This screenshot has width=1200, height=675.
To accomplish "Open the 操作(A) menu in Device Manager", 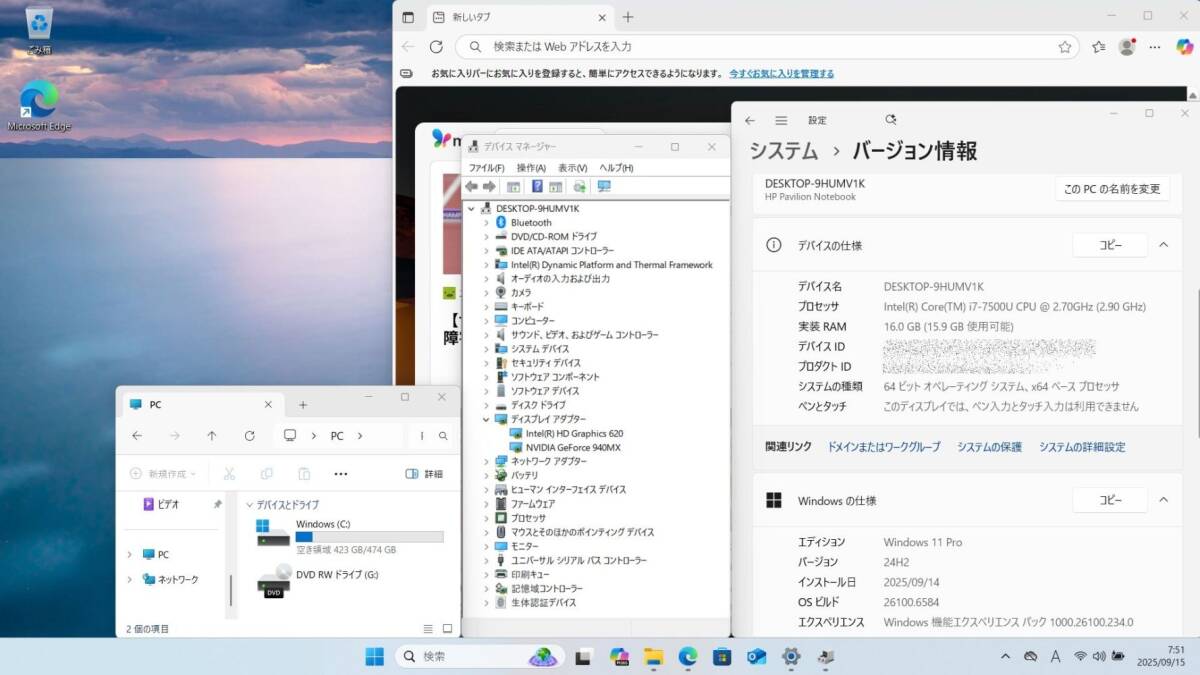I will [530, 168].
